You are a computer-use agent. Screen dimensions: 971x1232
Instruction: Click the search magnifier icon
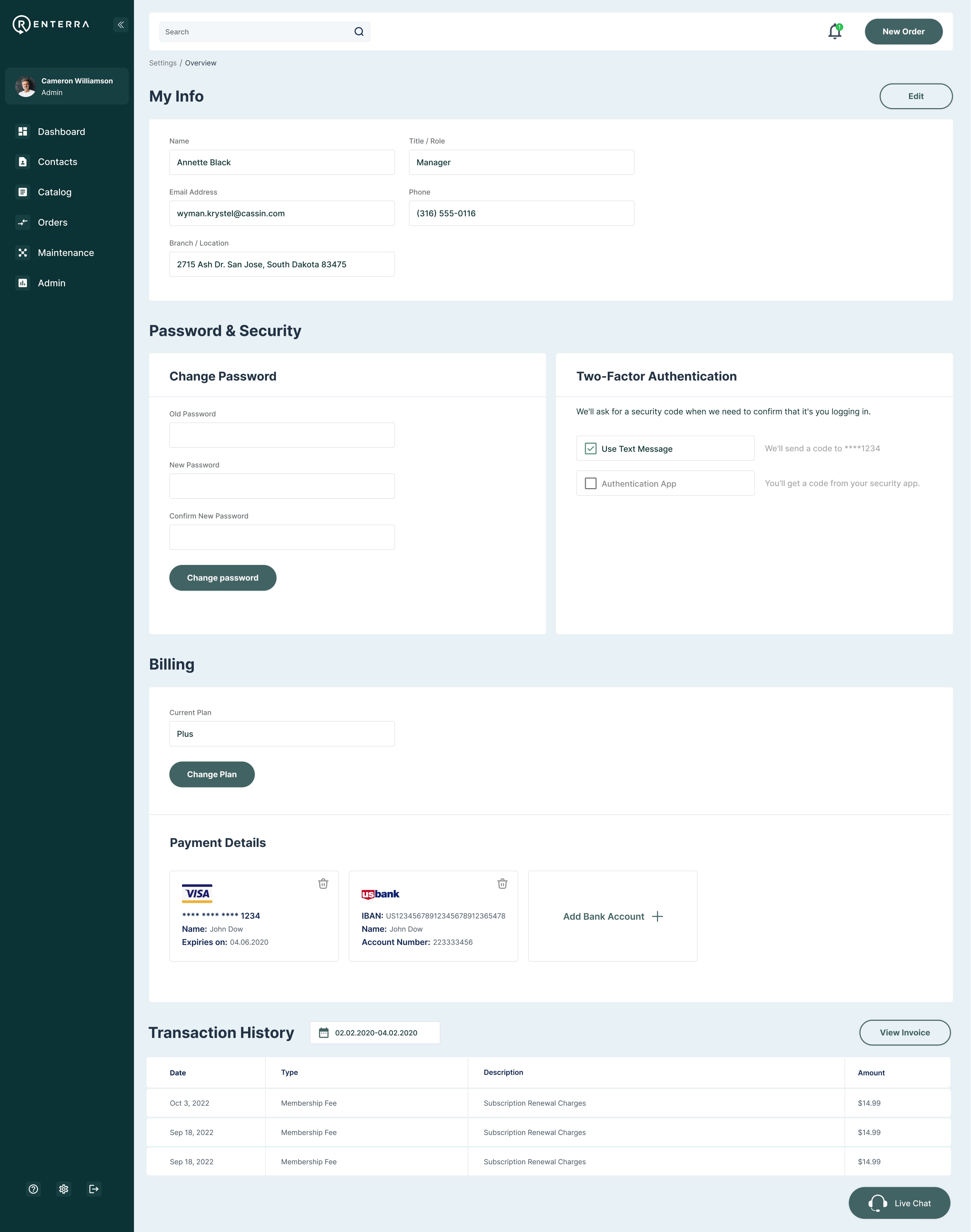coord(359,32)
